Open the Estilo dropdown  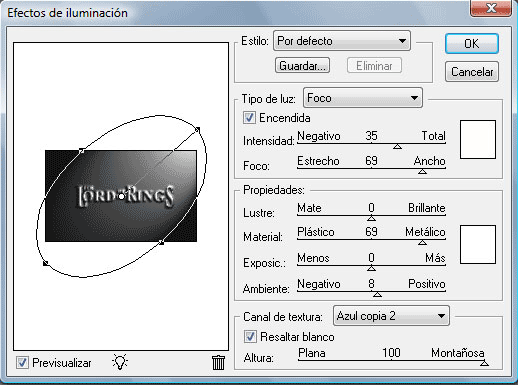click(x=342, y=41)
